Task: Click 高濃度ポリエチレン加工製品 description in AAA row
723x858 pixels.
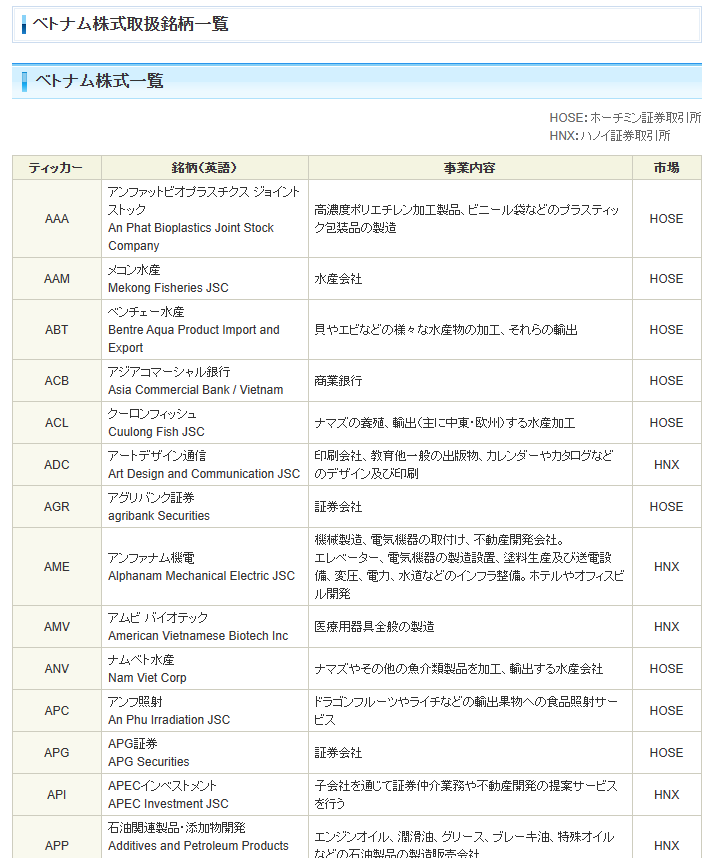Action: tap(467, 219)
